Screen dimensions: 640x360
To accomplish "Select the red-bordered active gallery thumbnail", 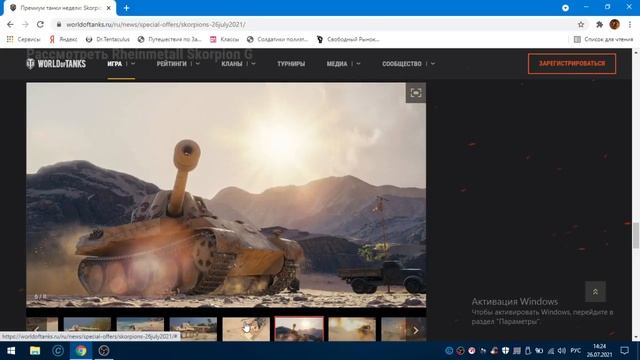I will coord(299,329).
